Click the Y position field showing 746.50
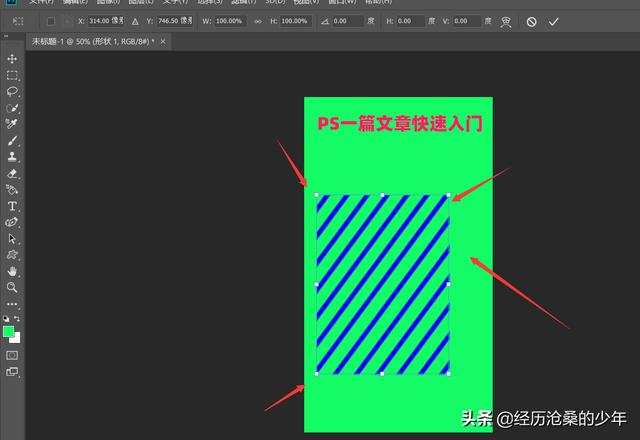 (x=175, y=21)
